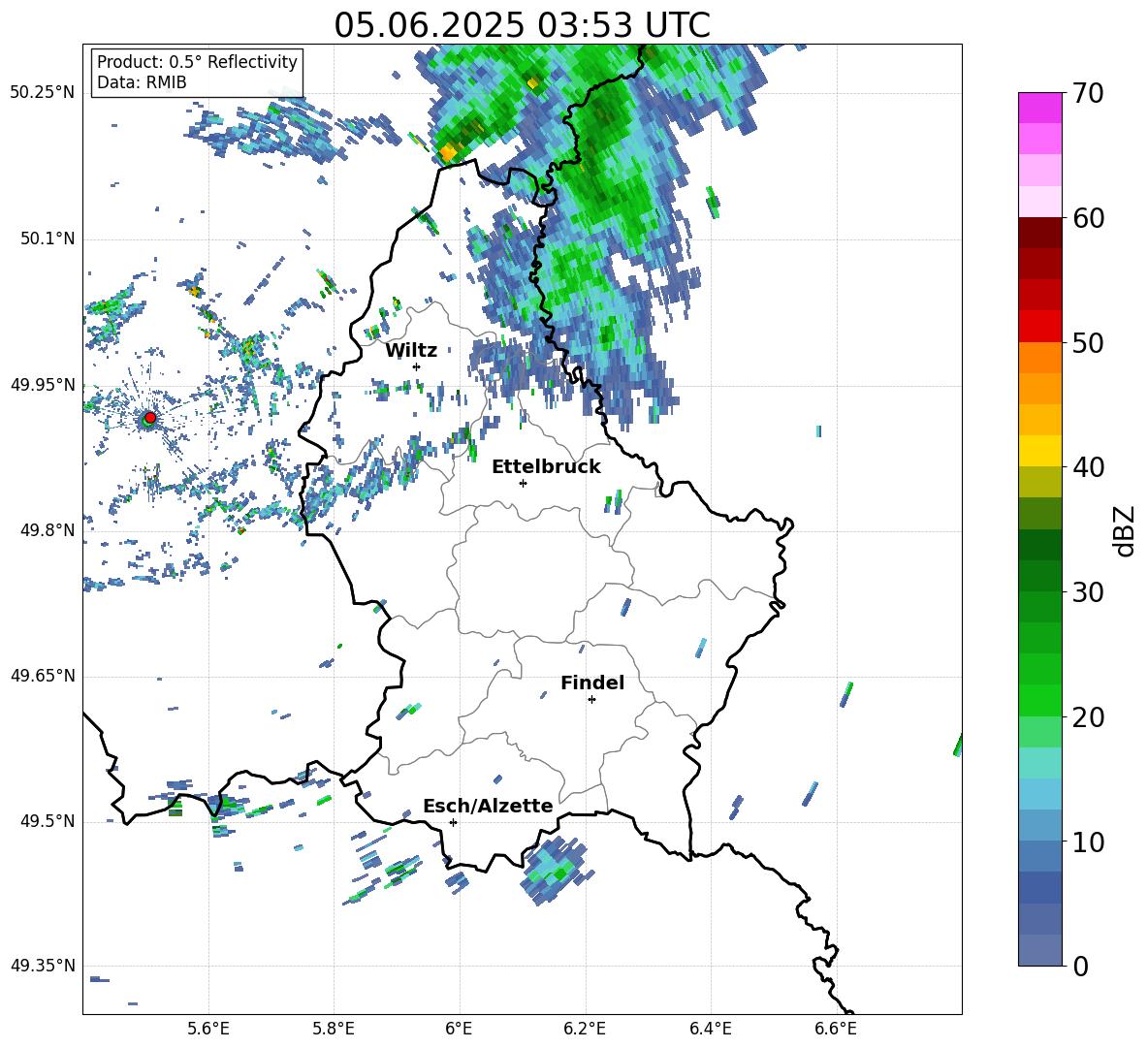Click the Ettelbruck station cross marker

point(523,483)
